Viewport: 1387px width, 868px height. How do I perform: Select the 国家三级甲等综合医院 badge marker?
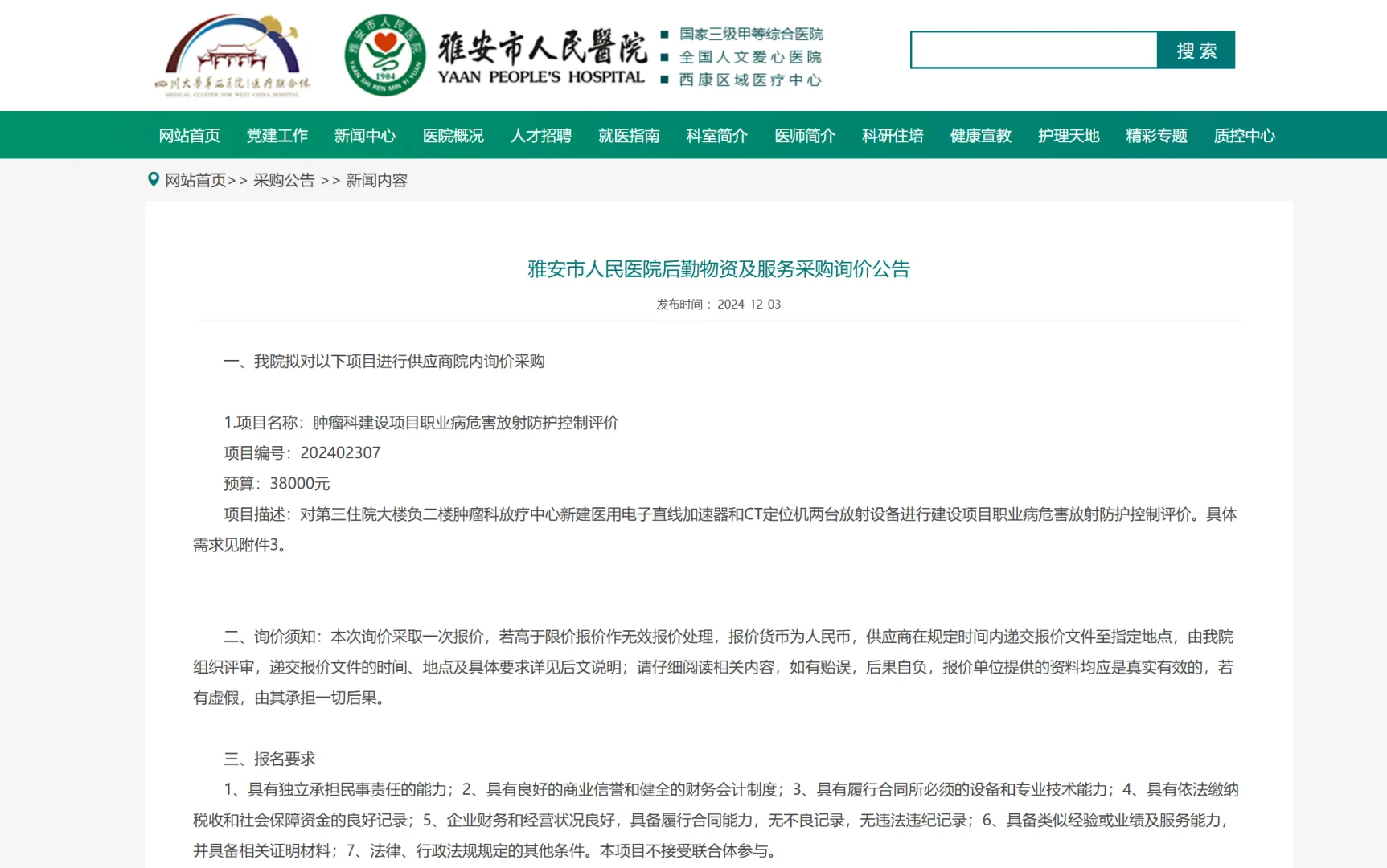[664, 34]
